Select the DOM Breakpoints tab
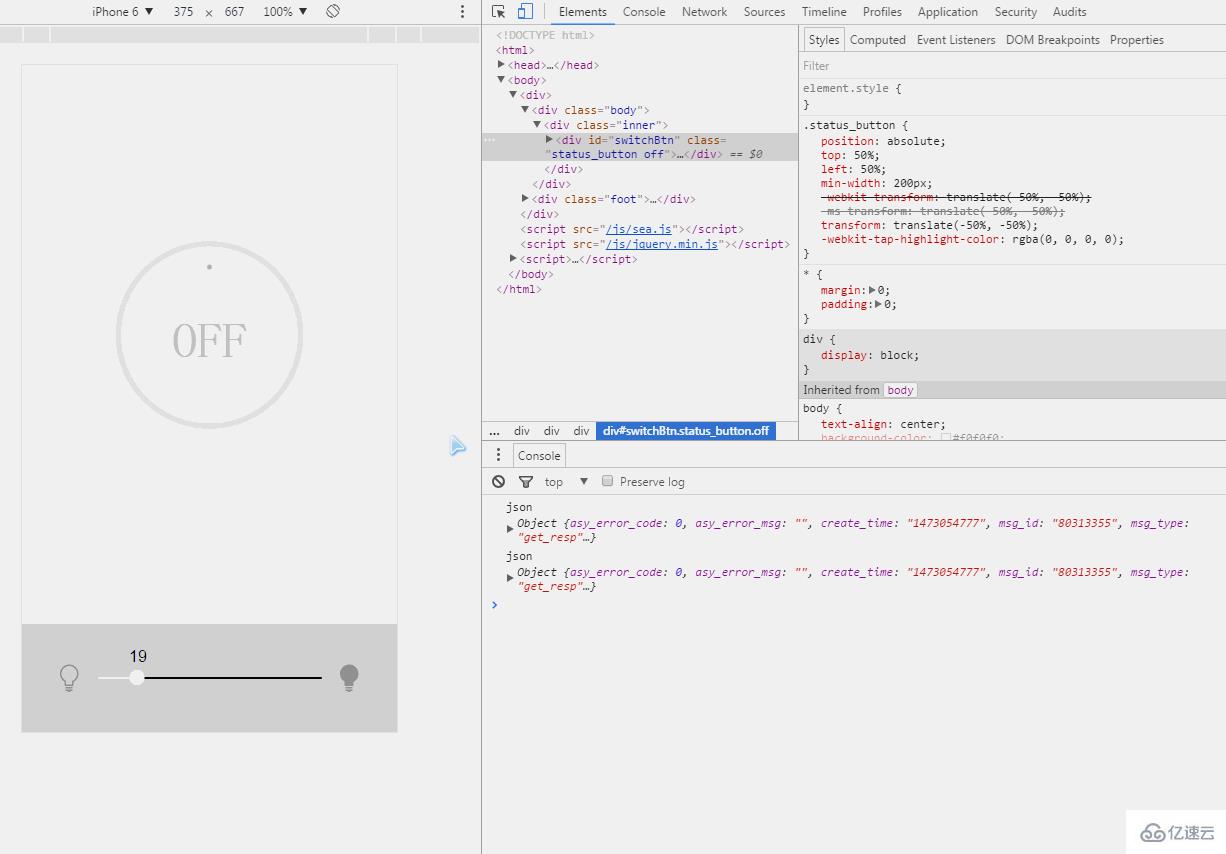This screenshot has height=854, width=1226. pyautogui.click(x=1053, y=40)
